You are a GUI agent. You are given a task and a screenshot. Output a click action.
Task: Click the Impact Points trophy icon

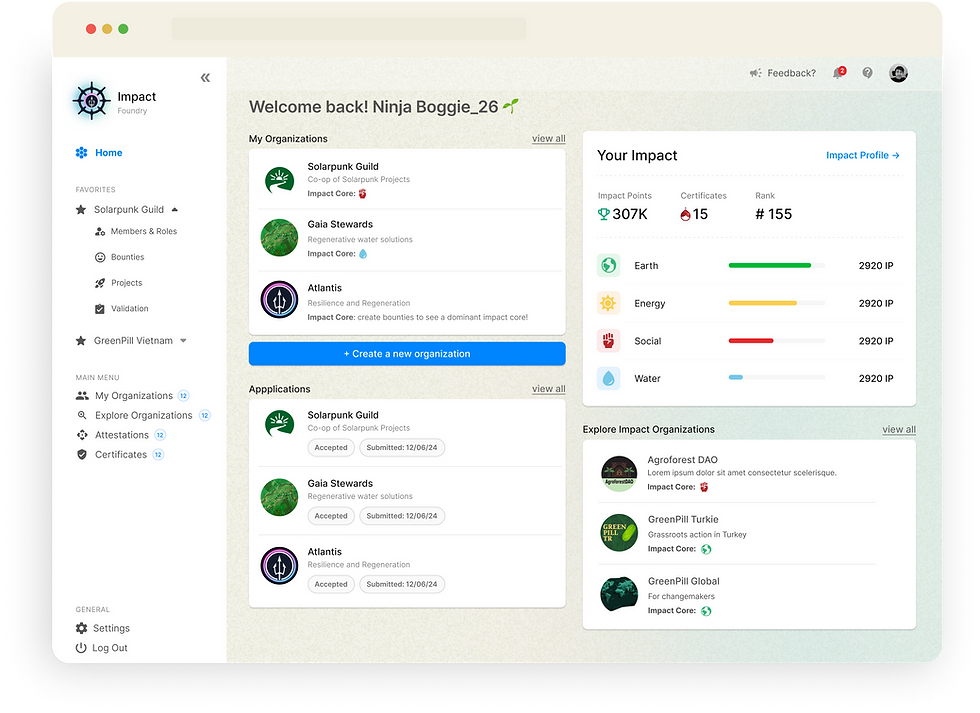pyautogui.click(x=604, y=214)
